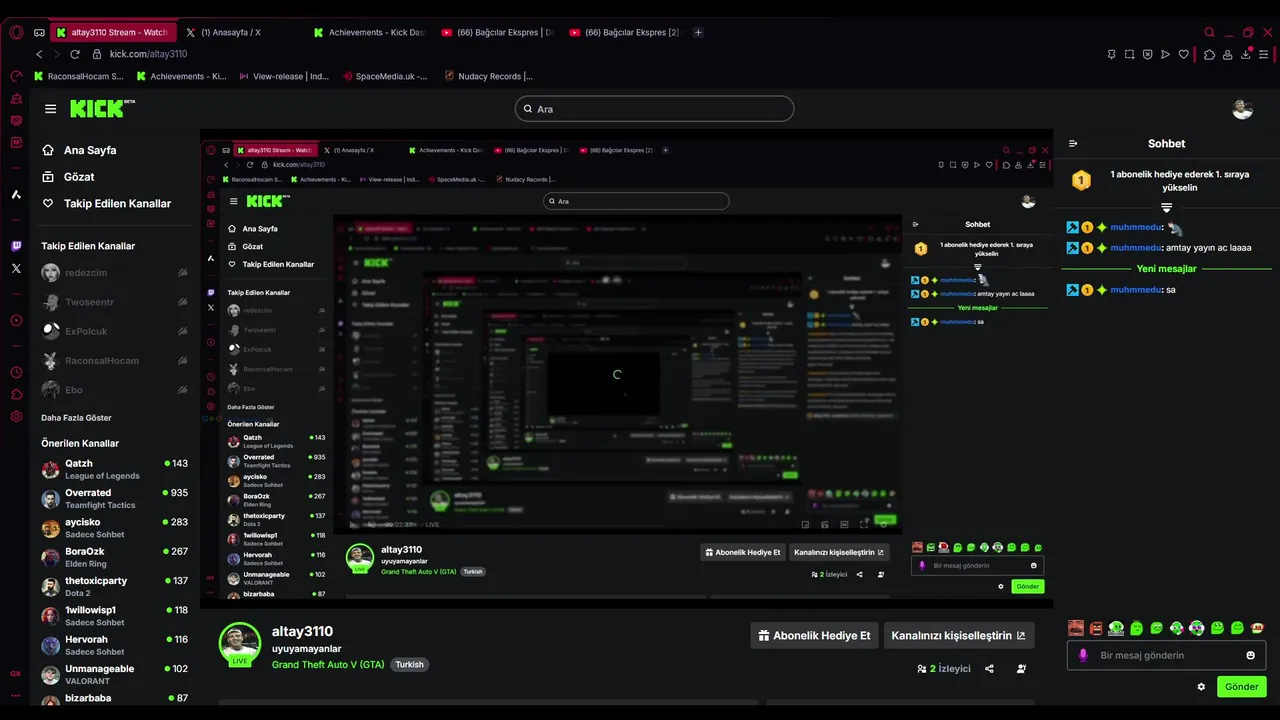Click muhmmedu username on 'sa' message
Image resolution: width=1280 pixels, height=720 pixels.
(1135, 290)
